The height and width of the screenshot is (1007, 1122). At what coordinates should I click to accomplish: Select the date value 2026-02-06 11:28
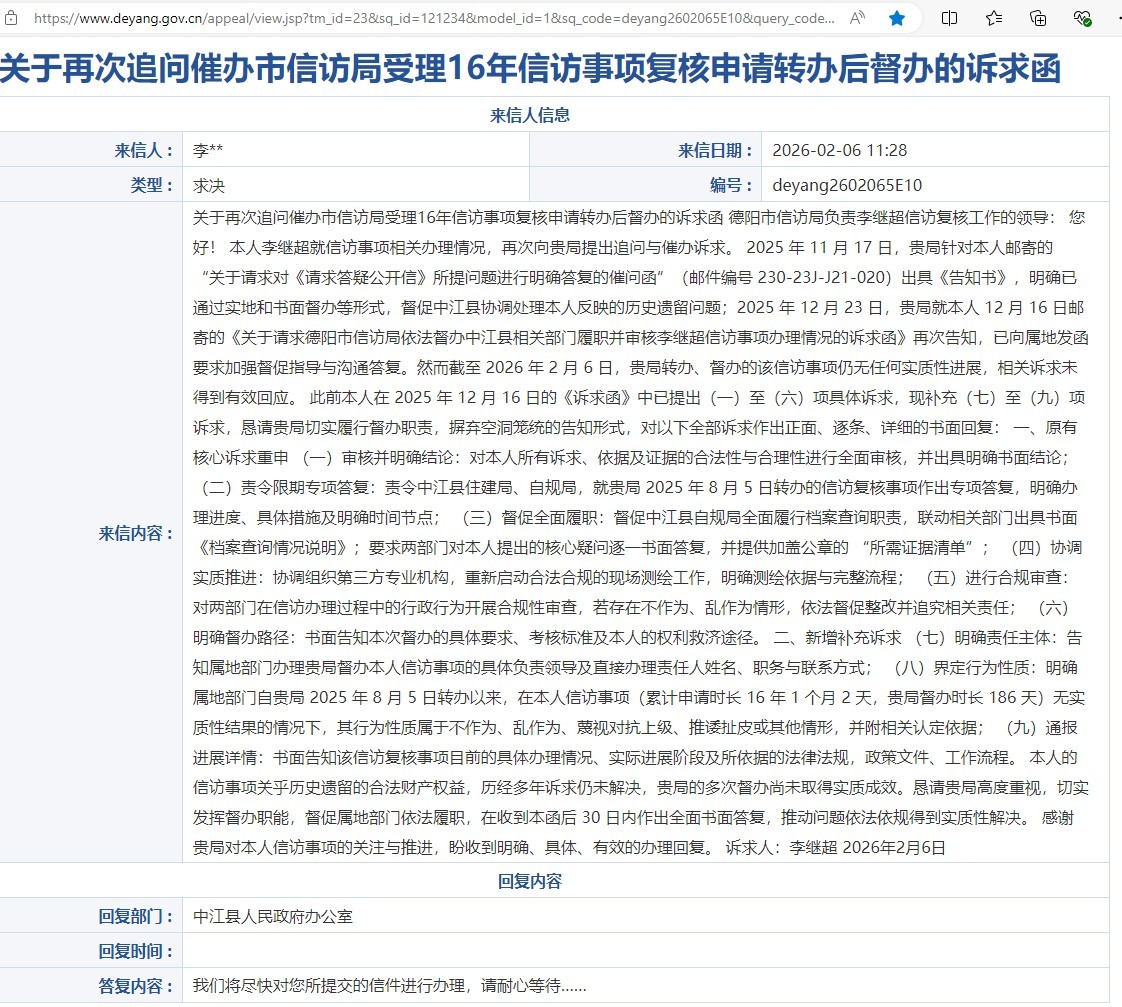(840, 150)
